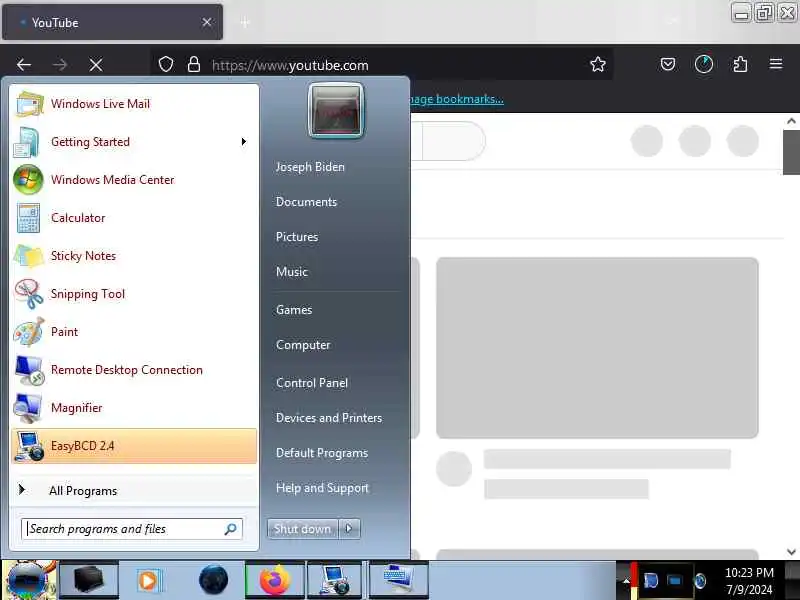The width and height of the screenshot is (800, 600).
Task: Bookmark this page with the star icon
Action: click(597, 64)
